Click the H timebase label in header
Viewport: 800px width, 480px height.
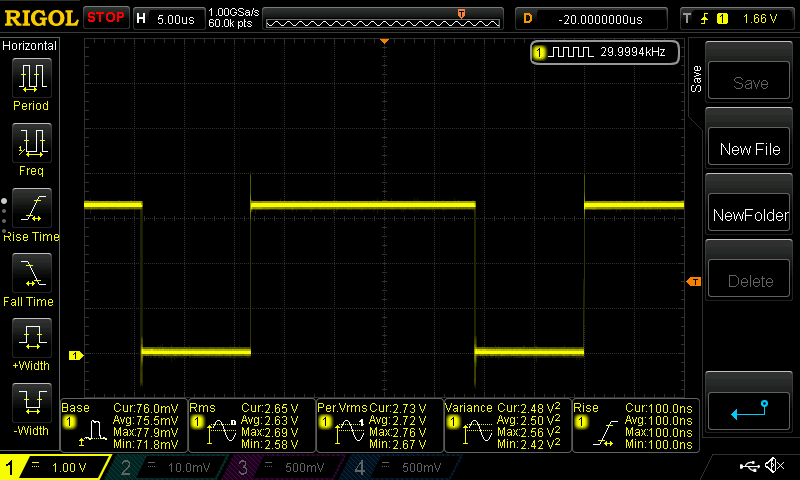tap(141, 19)
